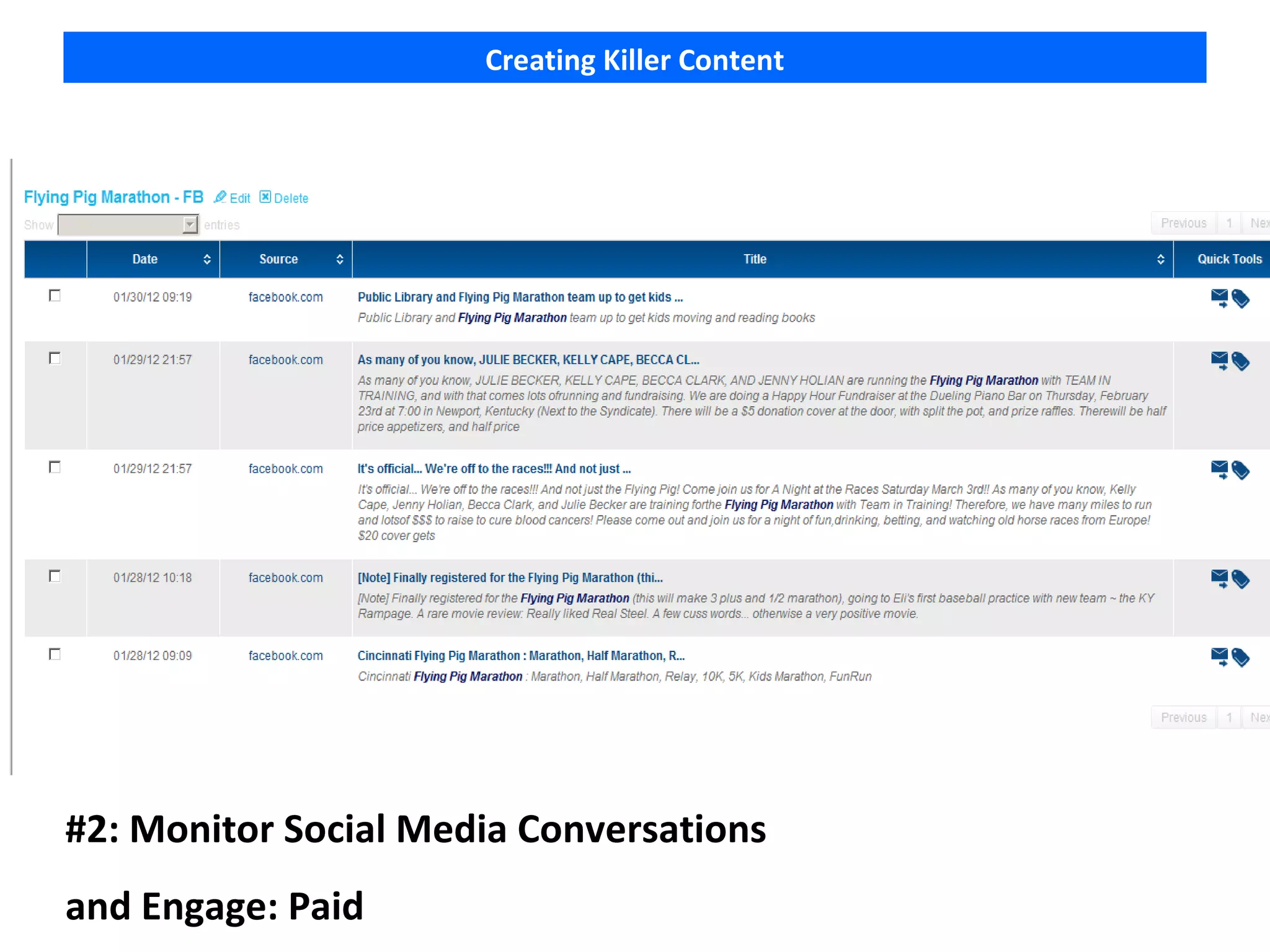This screenshot has height=952, width=1270.
Task: Tick the checkbox for the 01/28/12 10:18 entry
Action: coord(55,576)
